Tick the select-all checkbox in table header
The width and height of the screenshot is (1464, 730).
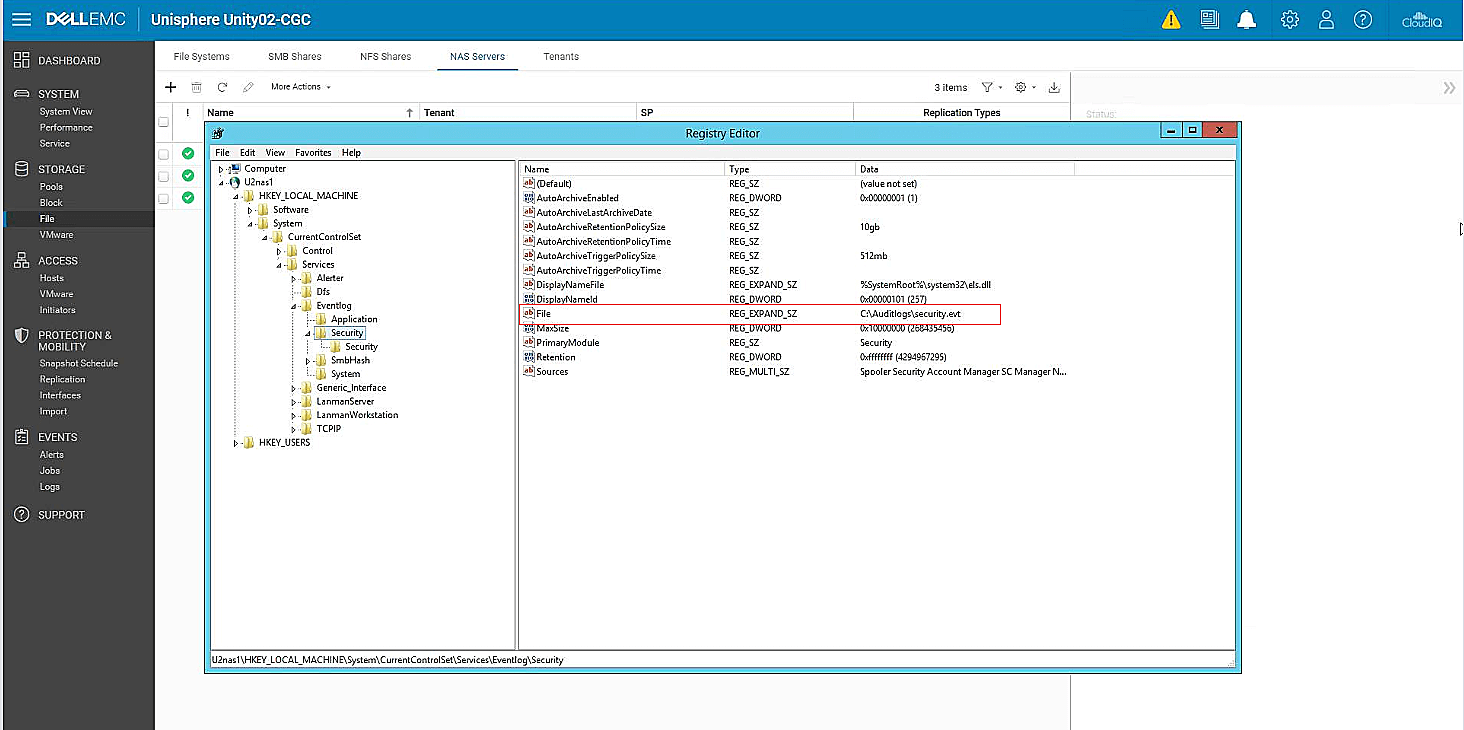tap(164, 122)
